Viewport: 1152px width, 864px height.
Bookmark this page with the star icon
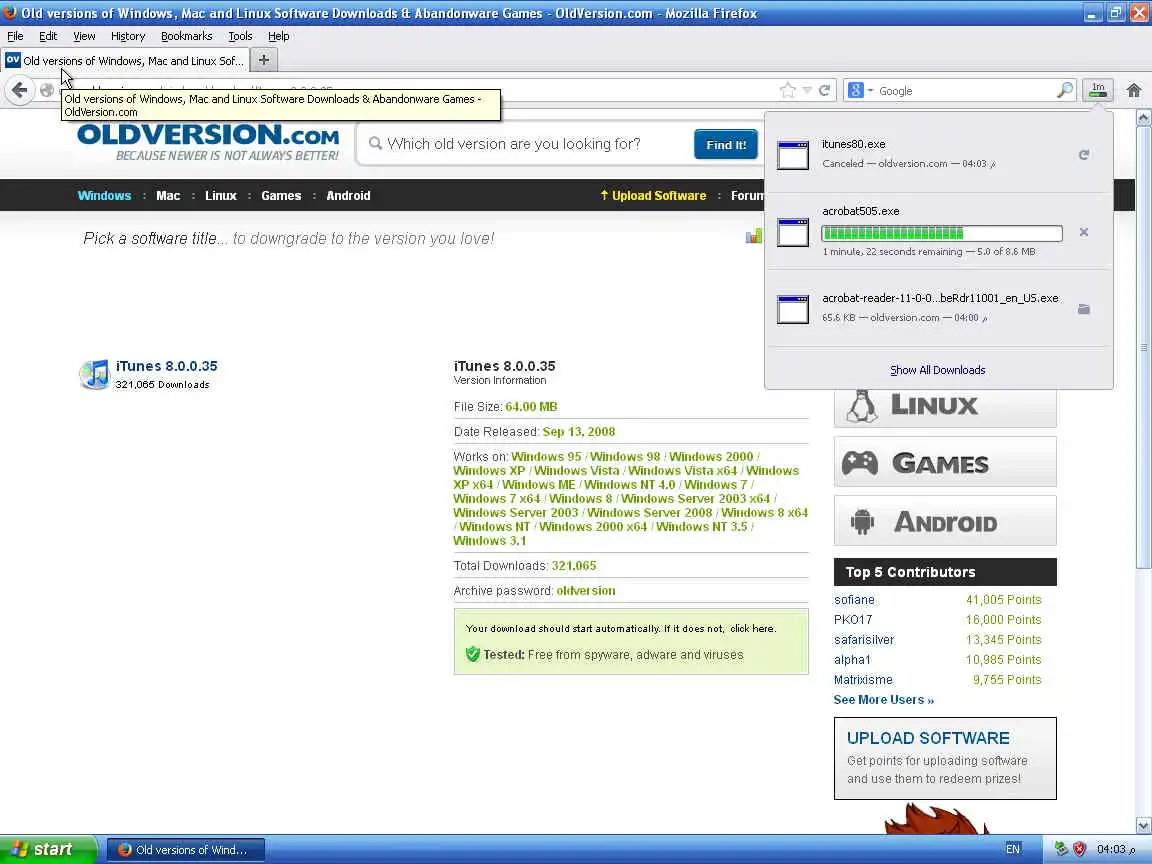(x=788, y=90)
